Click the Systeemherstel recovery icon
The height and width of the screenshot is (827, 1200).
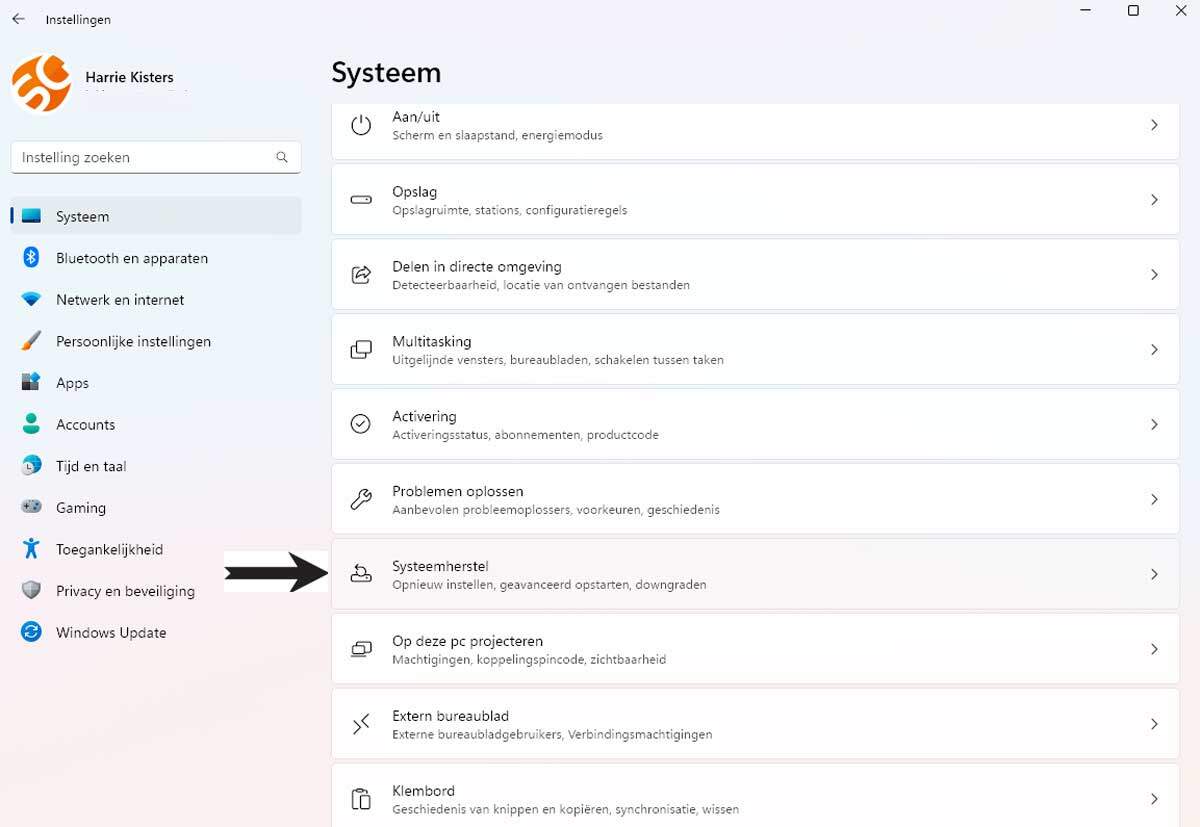point(361,574)
